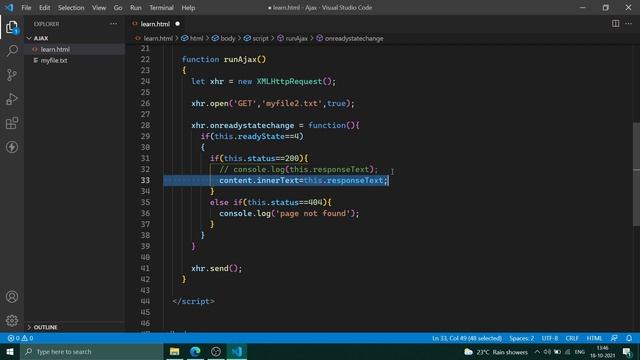Click body breadcrumb item
Screen dimensions: 640x360
click(x=227, y=38)
